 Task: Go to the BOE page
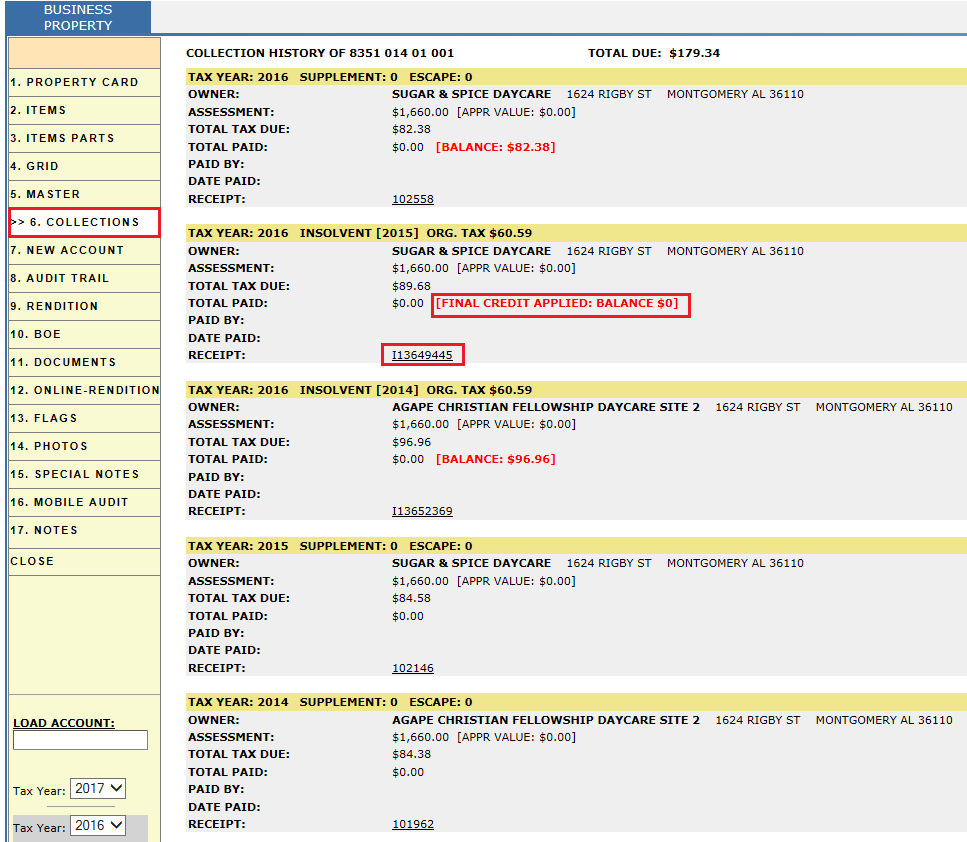pos(84,334)
